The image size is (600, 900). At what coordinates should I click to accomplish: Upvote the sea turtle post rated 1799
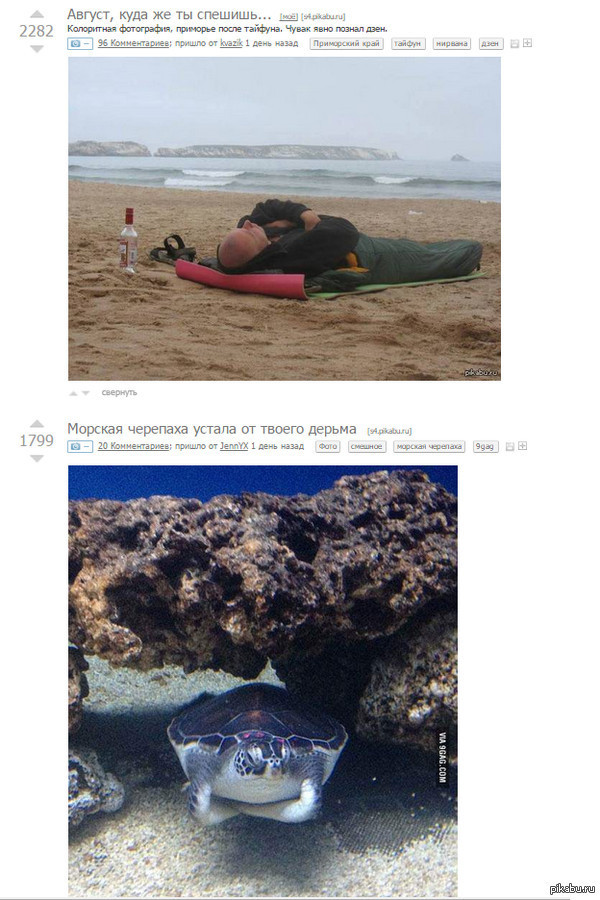click(x=37, y=424)
